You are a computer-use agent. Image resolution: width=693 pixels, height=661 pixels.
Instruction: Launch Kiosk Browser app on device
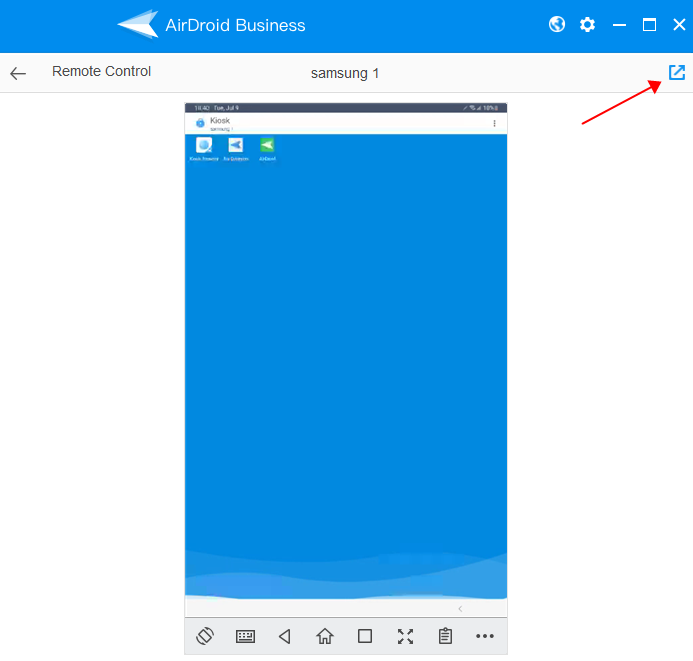[204, 146]
